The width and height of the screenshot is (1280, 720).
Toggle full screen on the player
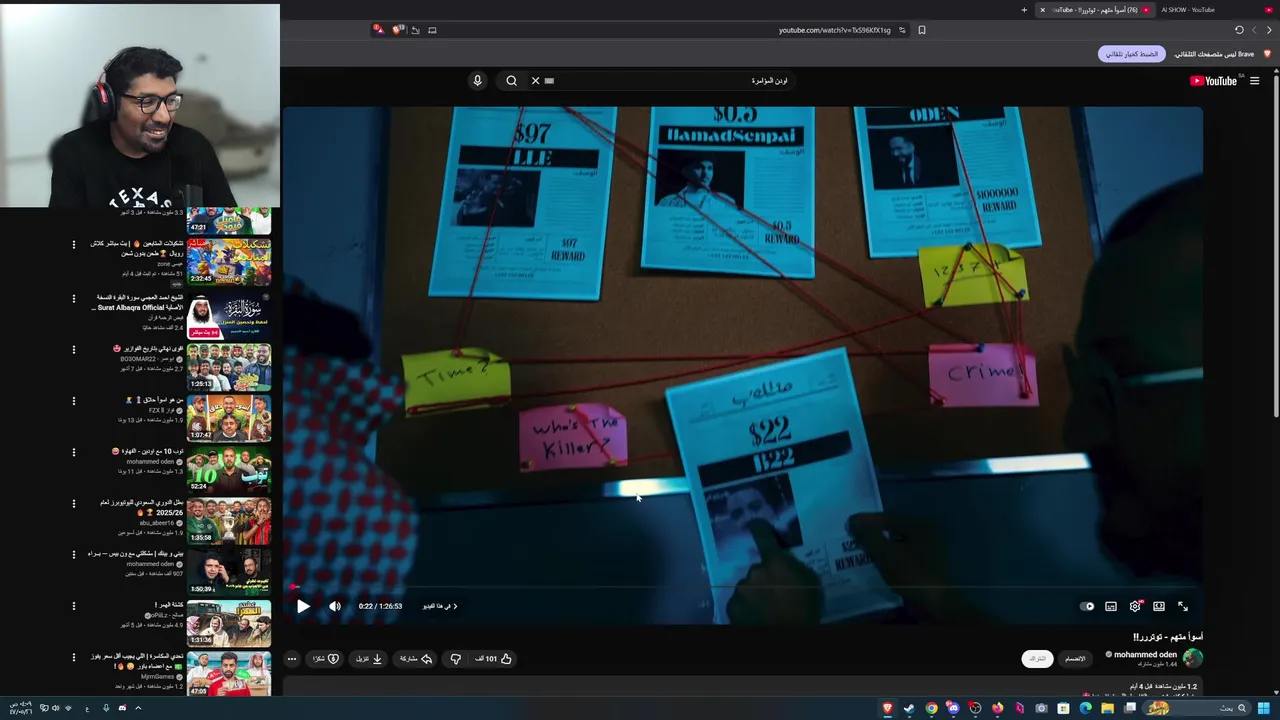click(x=1183, y=606)
